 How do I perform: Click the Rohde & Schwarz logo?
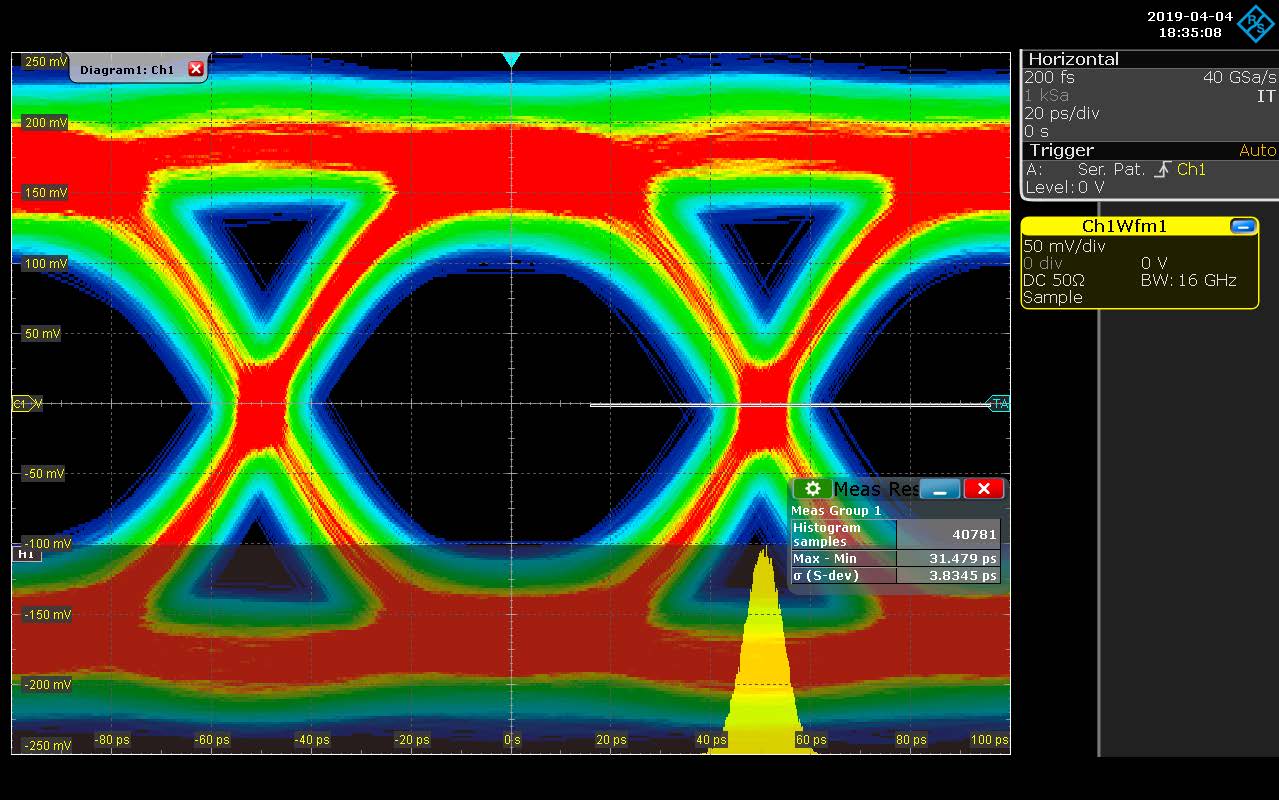[x=1254, y=23]
